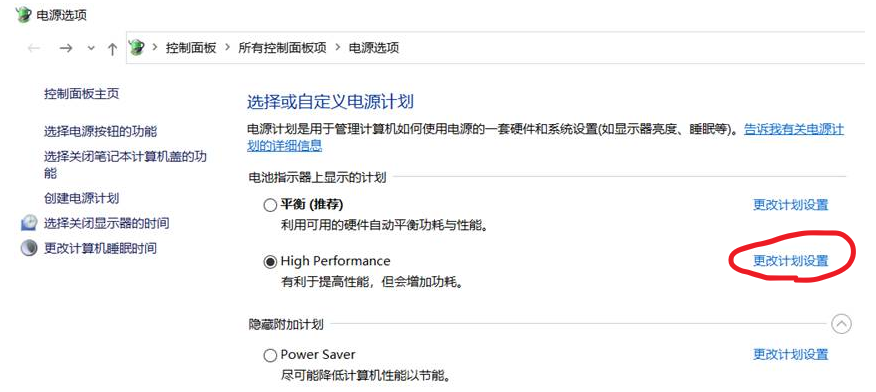Select the 平衡 (推荐) power plan
876x392 pixels.
(x=270, y=205)
